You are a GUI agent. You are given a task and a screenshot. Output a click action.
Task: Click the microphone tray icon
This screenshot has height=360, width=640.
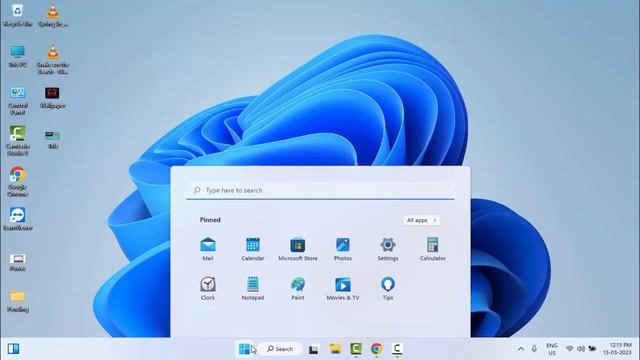coord(534,349)
